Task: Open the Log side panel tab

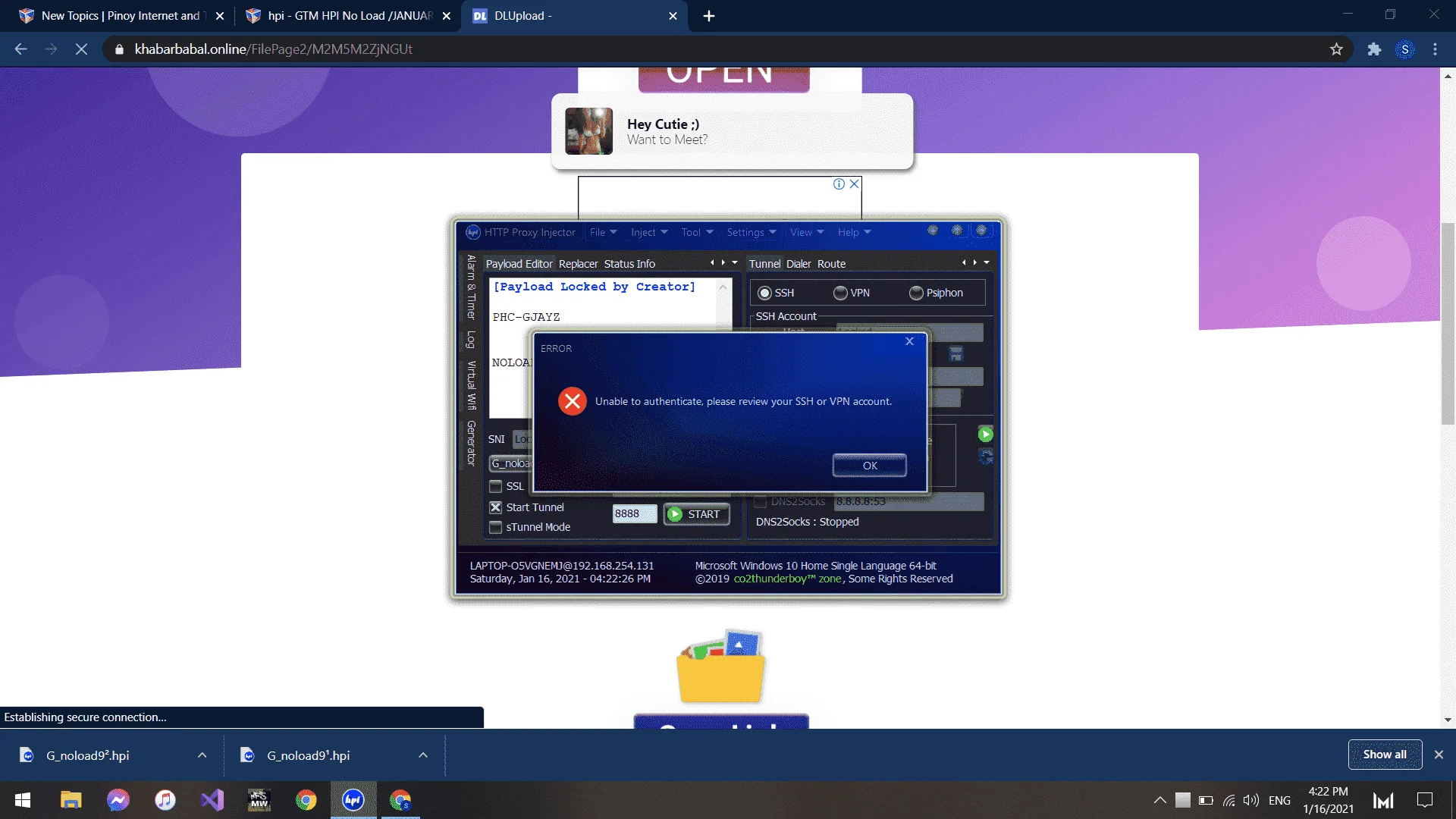Action: pyautogui.click(x=471, y=340)
